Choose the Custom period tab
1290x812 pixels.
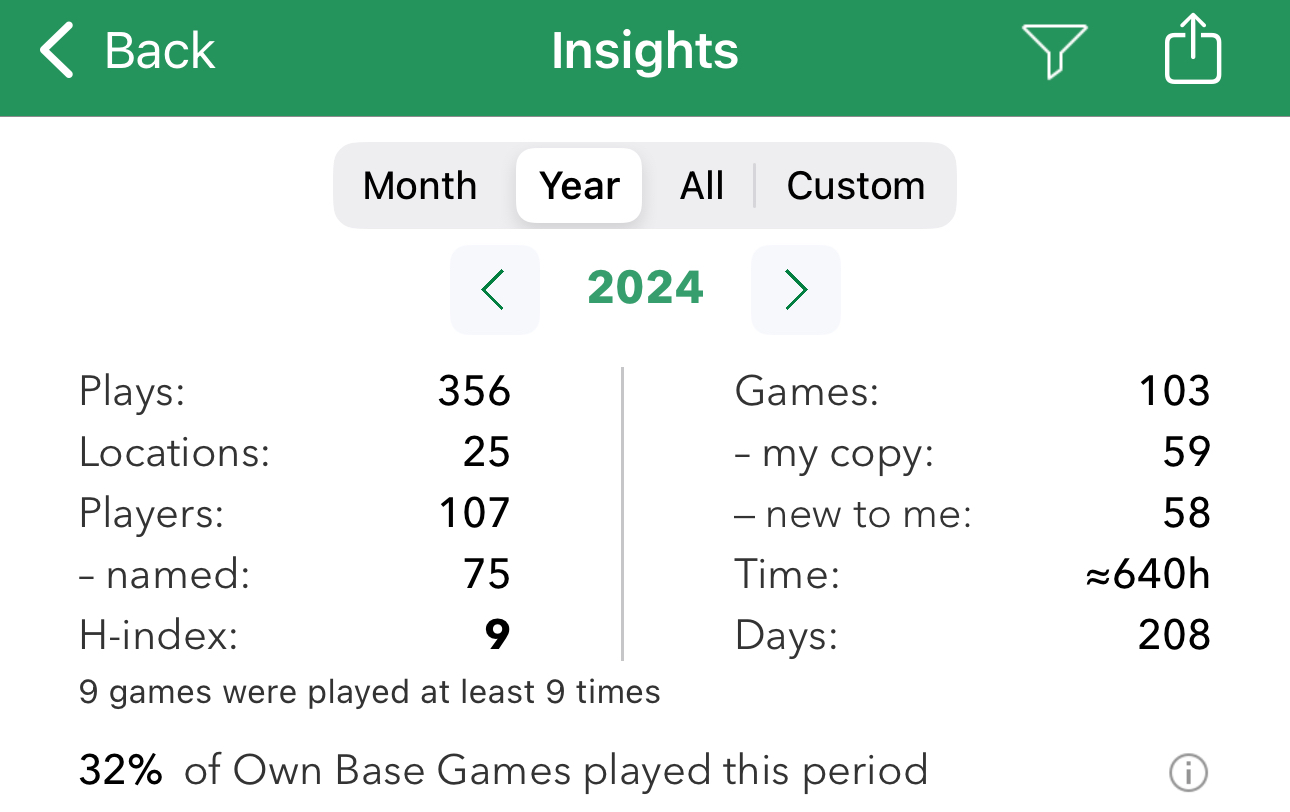tap(855, 186)
